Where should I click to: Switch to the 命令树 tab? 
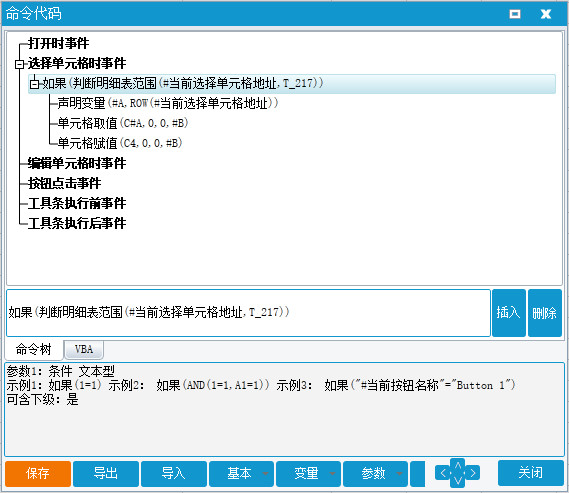(34, 349)
